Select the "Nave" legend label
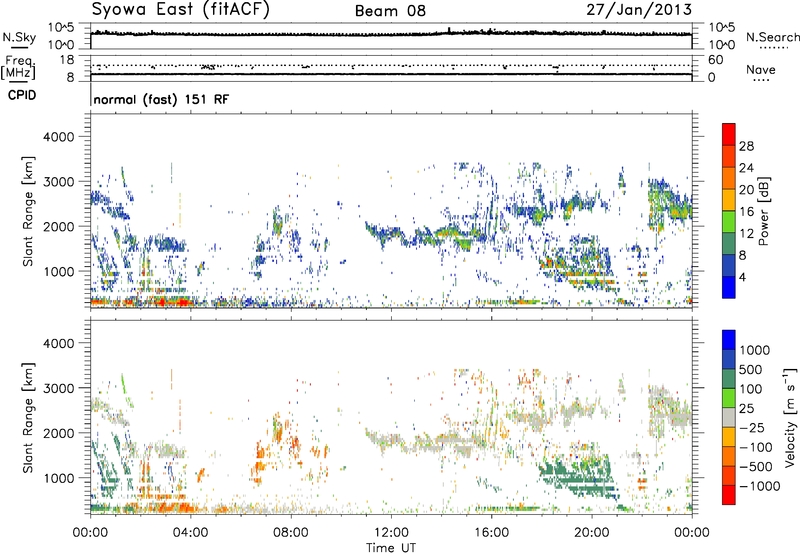Image resolution: width=800 pixels, height=554 pixels. 761,69
